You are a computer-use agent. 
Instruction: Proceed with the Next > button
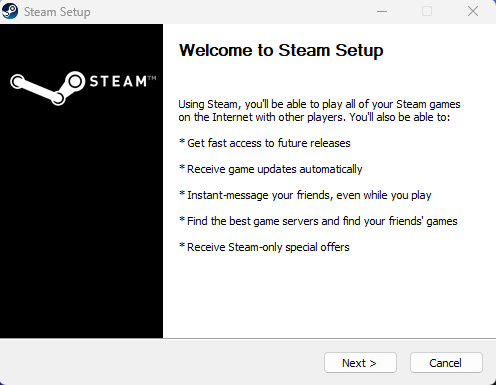[360, 363]
